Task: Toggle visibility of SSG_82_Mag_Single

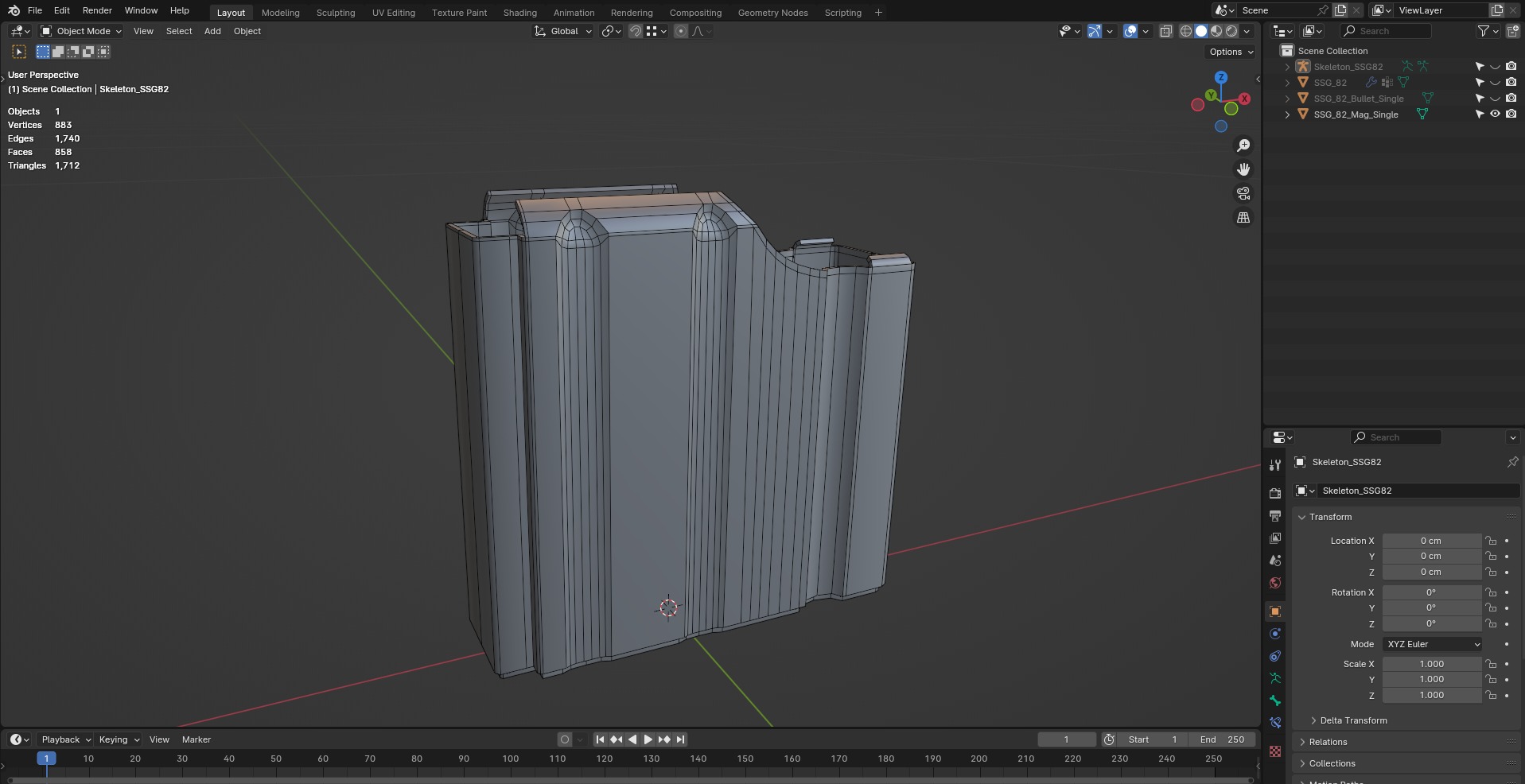Action: [1495, 114]
